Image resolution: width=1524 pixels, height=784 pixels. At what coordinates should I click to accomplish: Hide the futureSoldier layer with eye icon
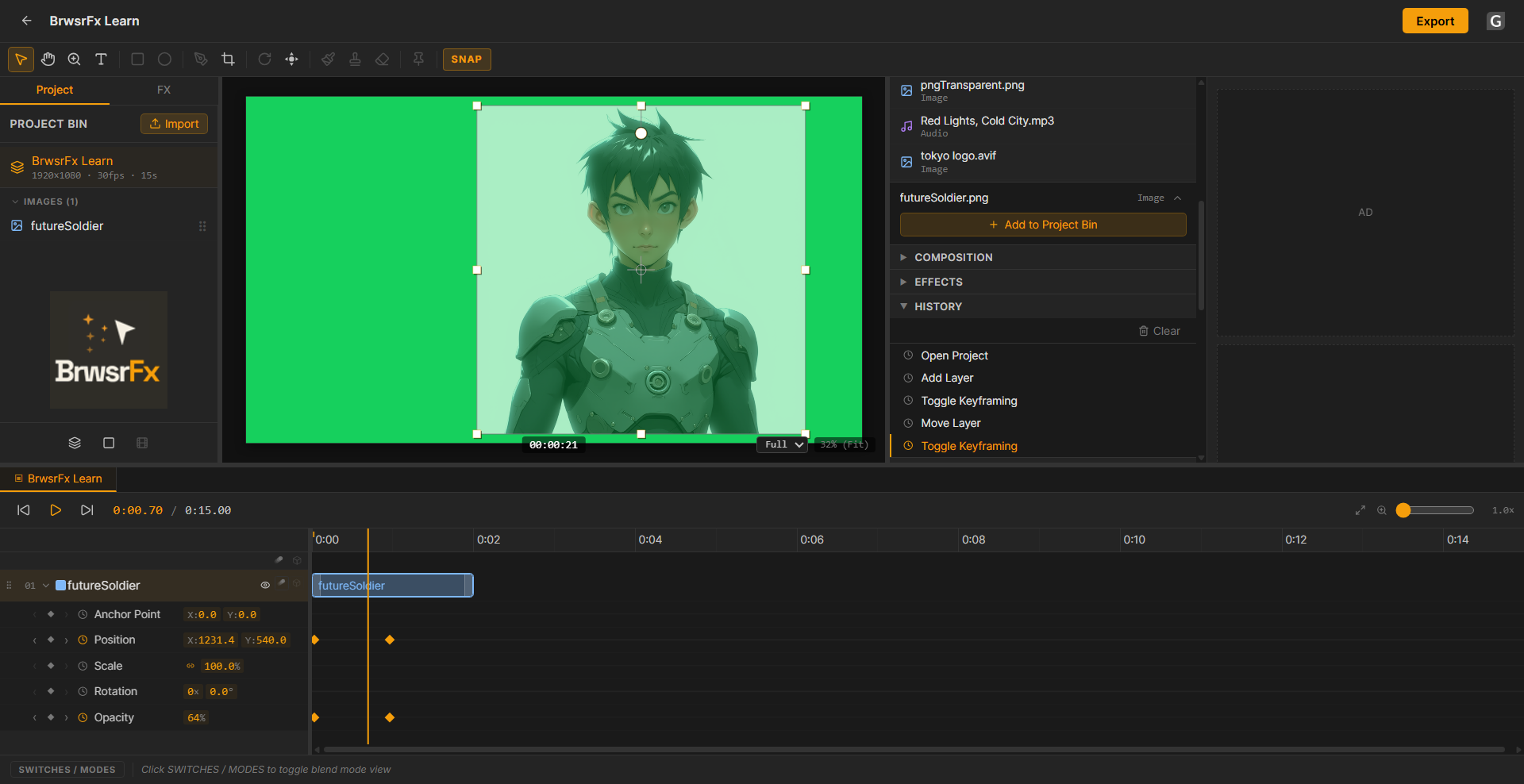click(x=265, y=586)
